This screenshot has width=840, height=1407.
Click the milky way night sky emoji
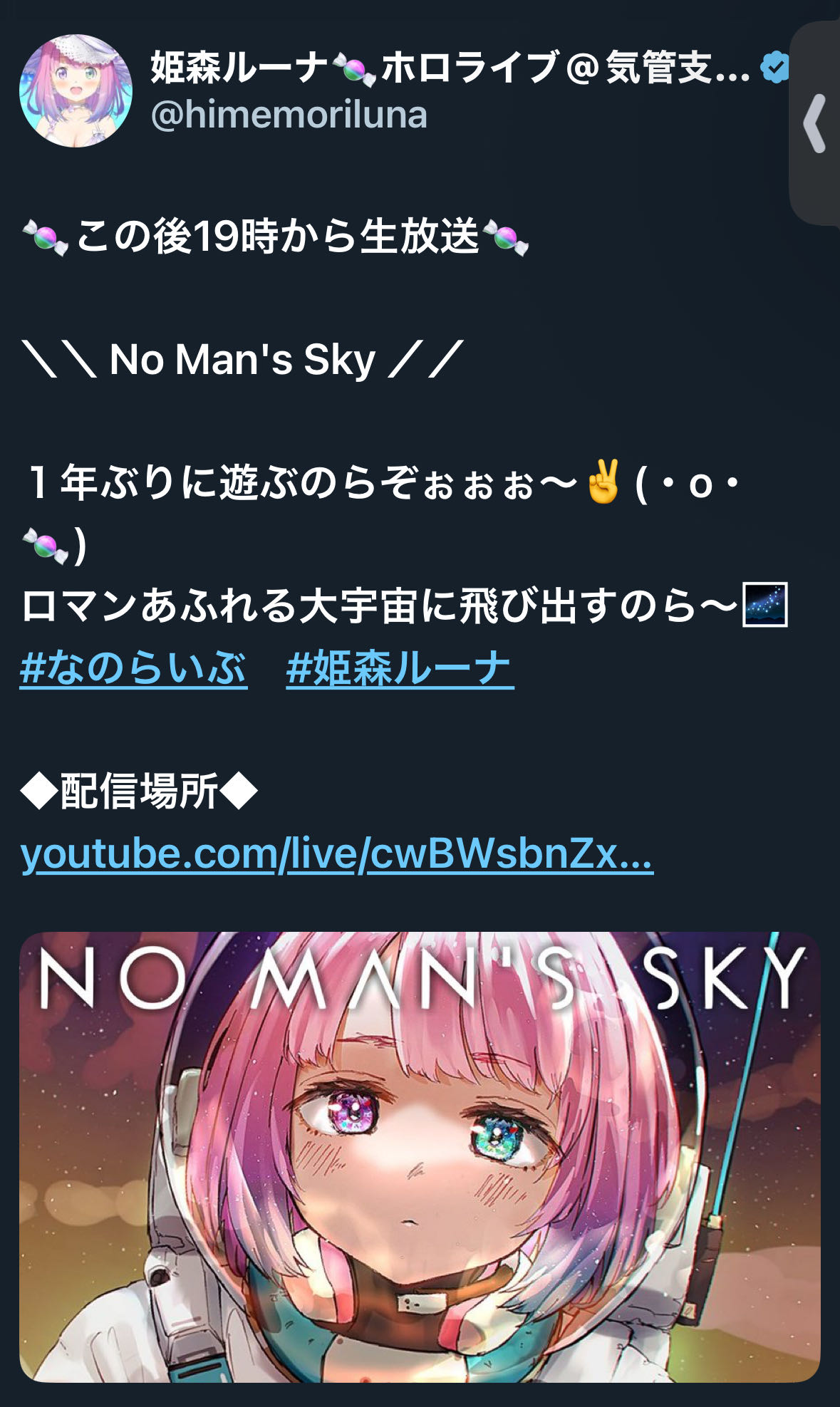pos(765,605)
